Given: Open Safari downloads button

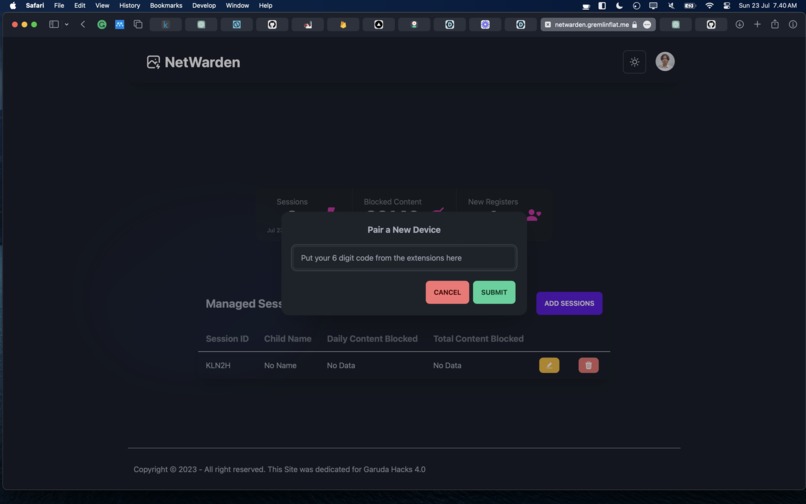Looking at the screenshot, I should pyautogui.click(x=739, y=24).
